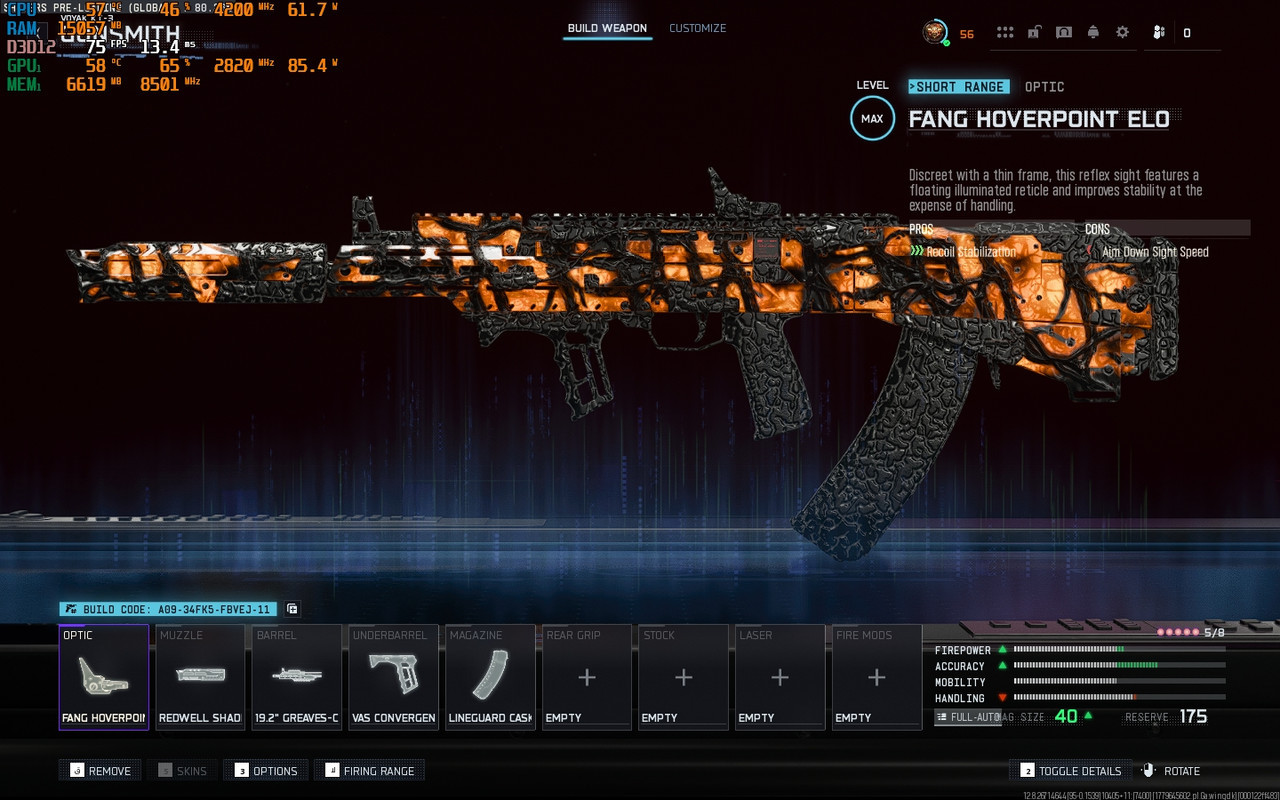Go to the Firing Range
The width and height of the screenshot is (1280, 800).
tap(369, 771)
